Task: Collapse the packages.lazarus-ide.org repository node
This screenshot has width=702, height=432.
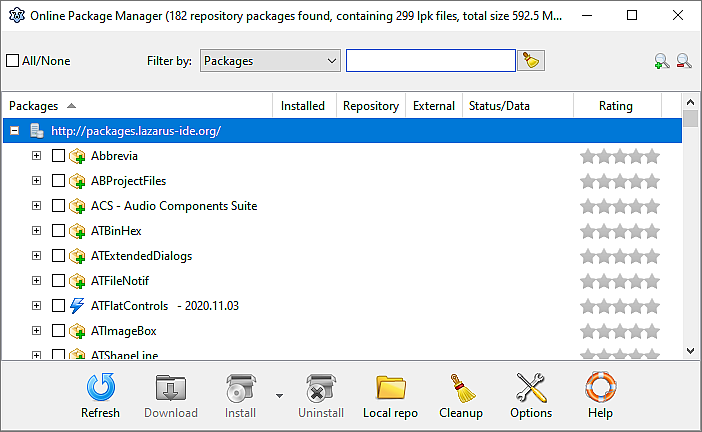Action: (15, 131)
